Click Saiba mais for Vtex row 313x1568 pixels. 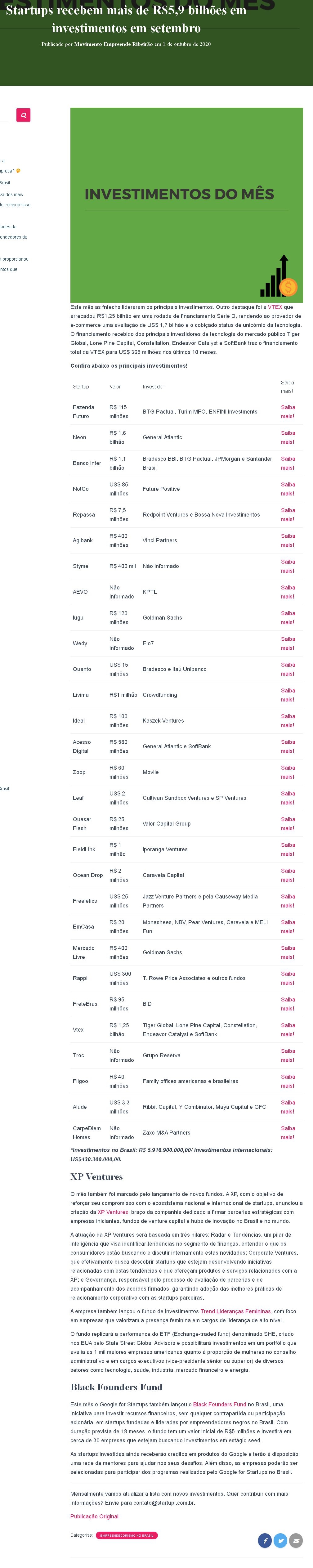point(288,1029)
